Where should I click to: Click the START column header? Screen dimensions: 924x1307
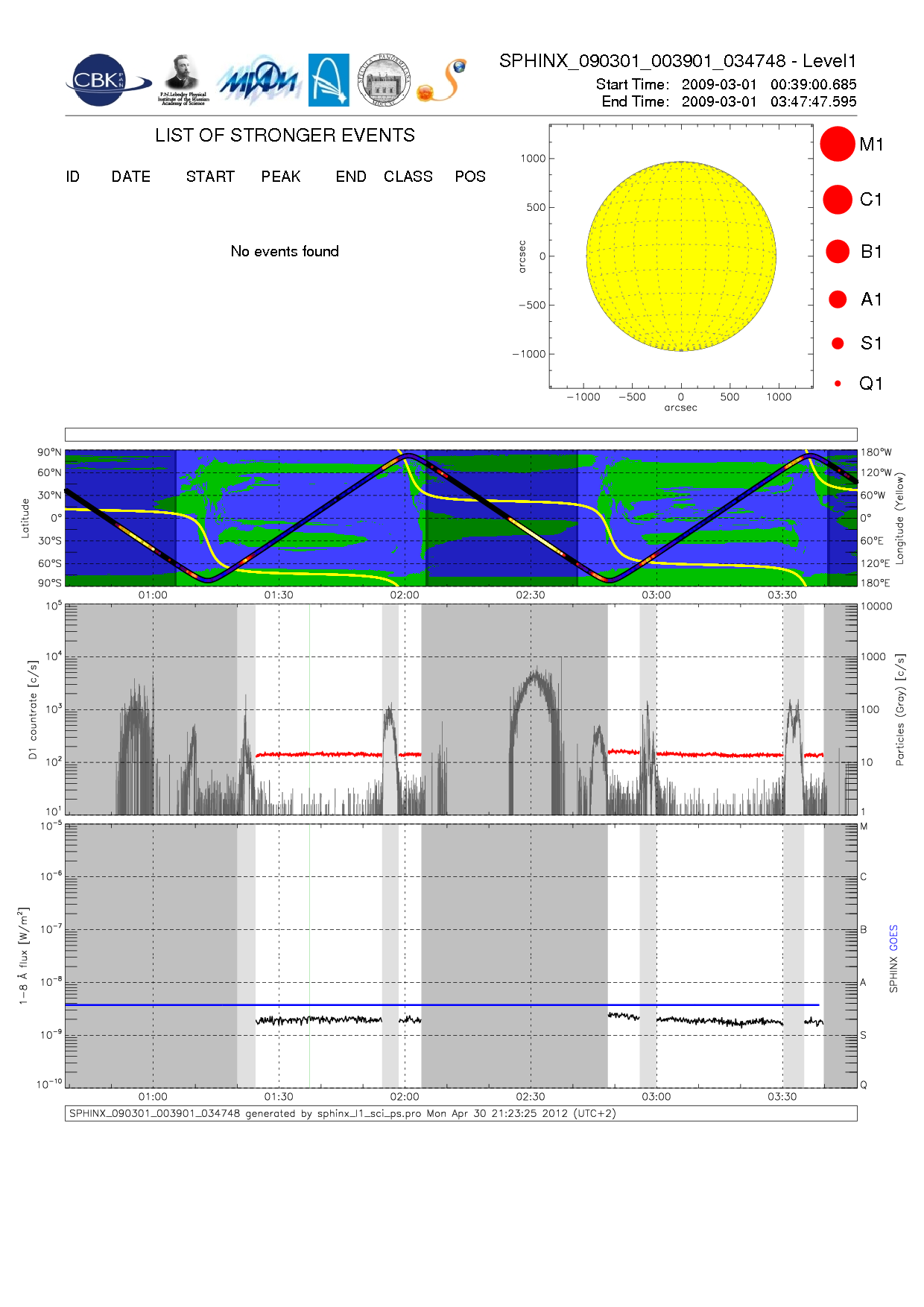tap(210, 177)
